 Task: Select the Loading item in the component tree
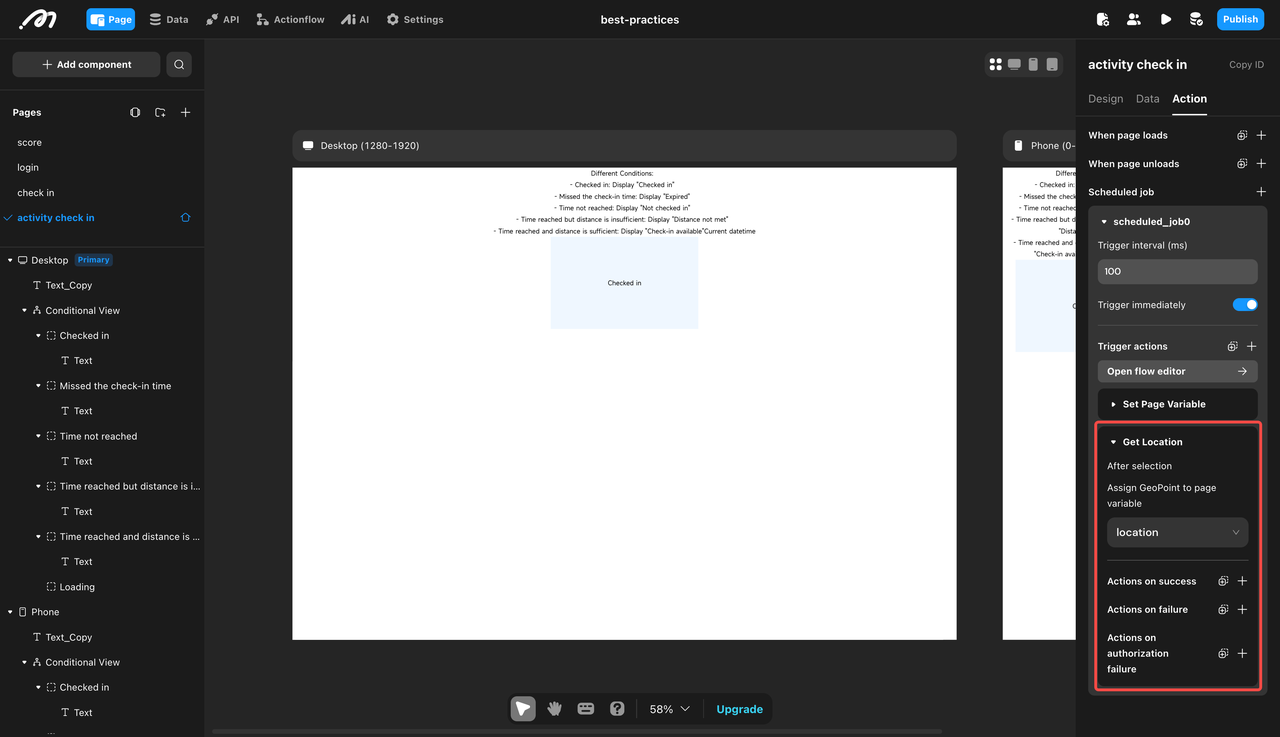(x=76, y=587)
